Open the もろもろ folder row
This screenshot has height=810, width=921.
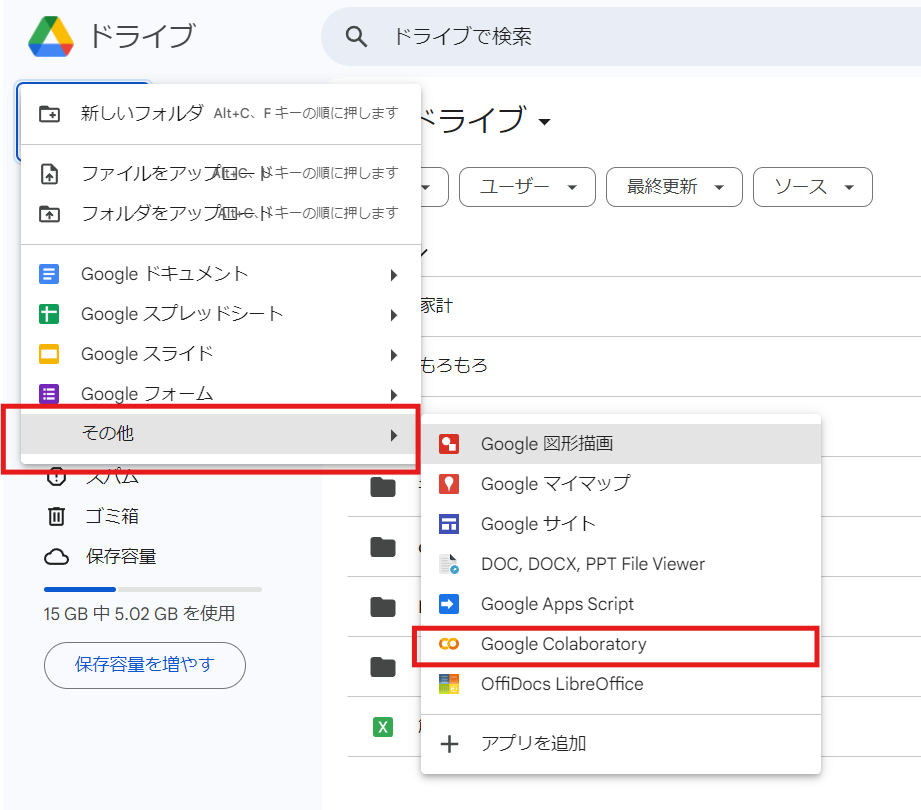(x=671, y=366)
